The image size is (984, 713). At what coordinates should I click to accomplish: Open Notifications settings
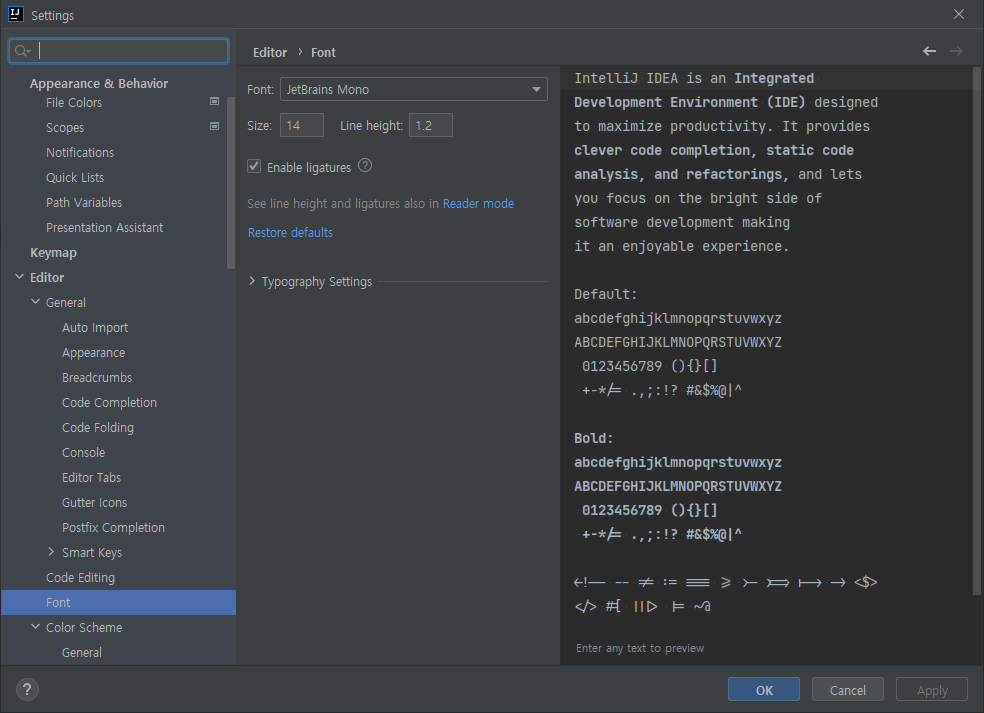coord(80,153)
